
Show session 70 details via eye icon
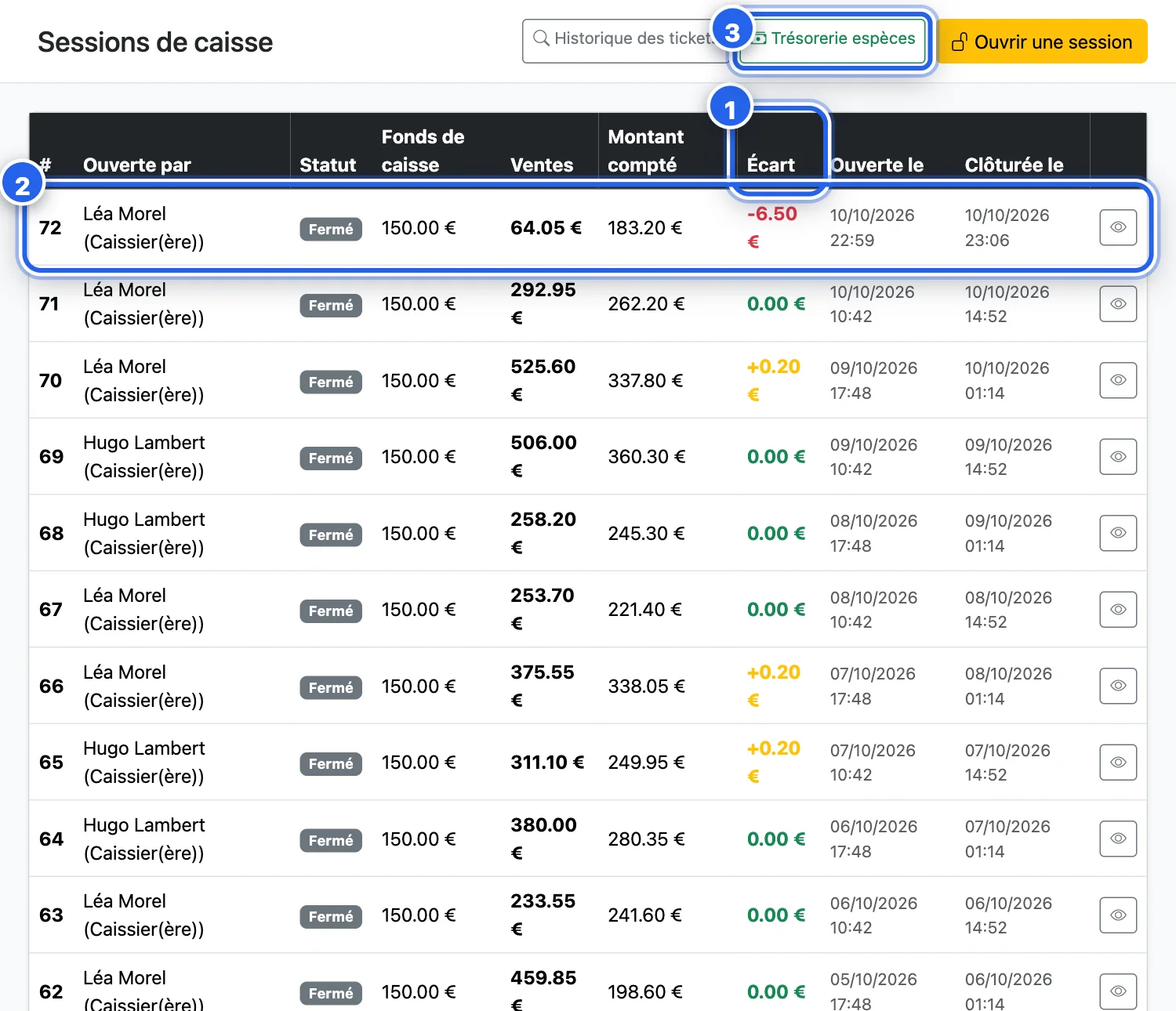point(1118,380)
